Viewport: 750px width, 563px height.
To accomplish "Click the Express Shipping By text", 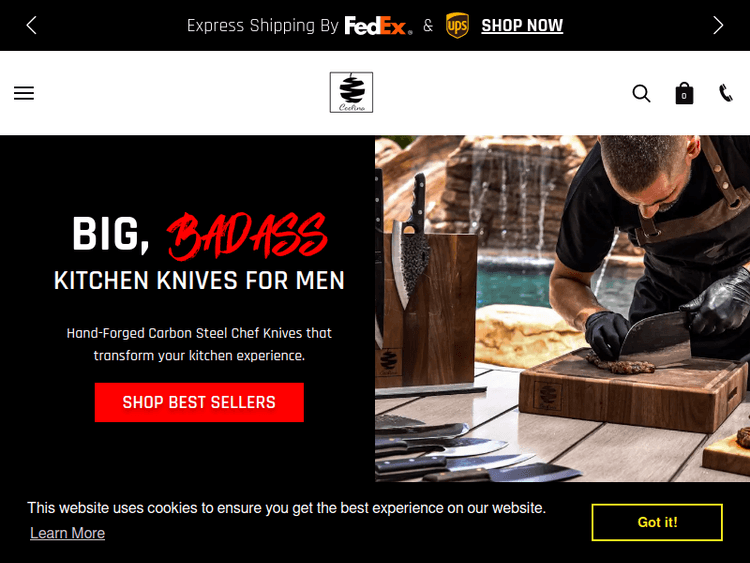I will (263, 25).
